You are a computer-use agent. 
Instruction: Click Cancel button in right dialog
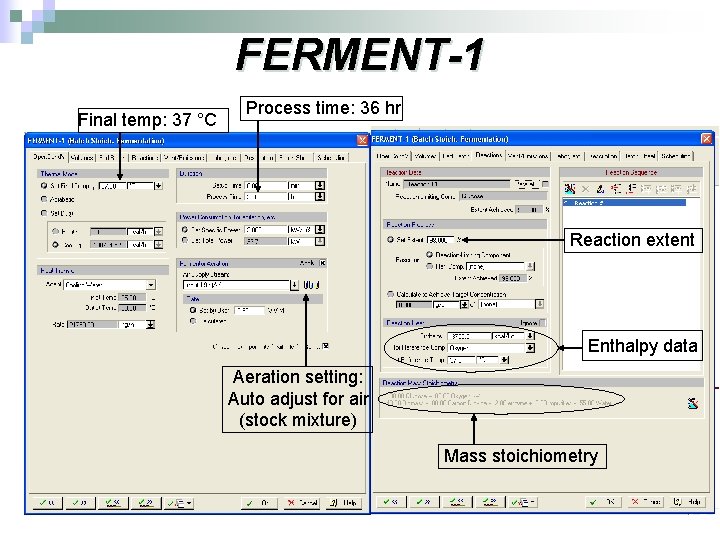point(646,502)
